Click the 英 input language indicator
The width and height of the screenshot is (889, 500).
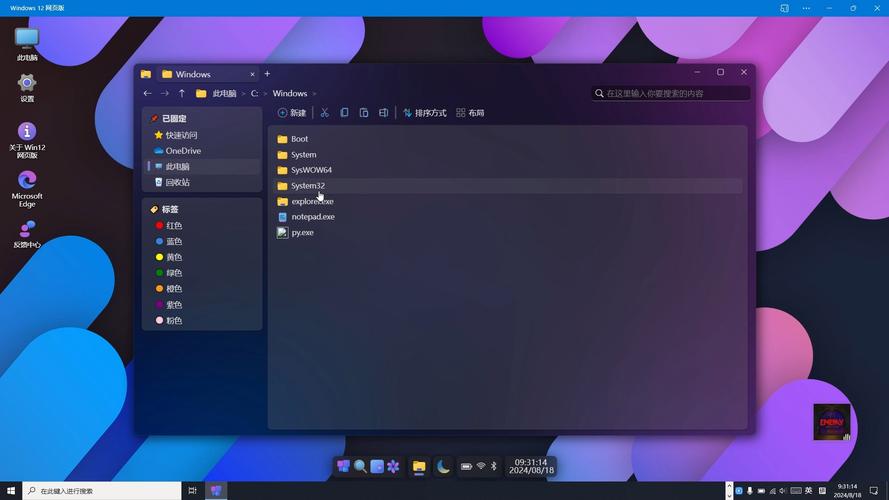pos(808,490)
